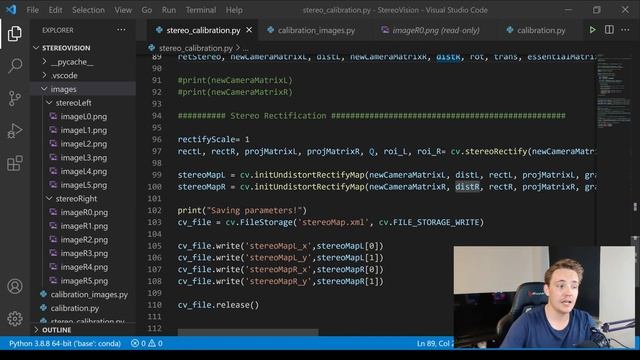640x360 pixels.
Task: Open imageR0.png in the explorer
Action: pos(84,212)
